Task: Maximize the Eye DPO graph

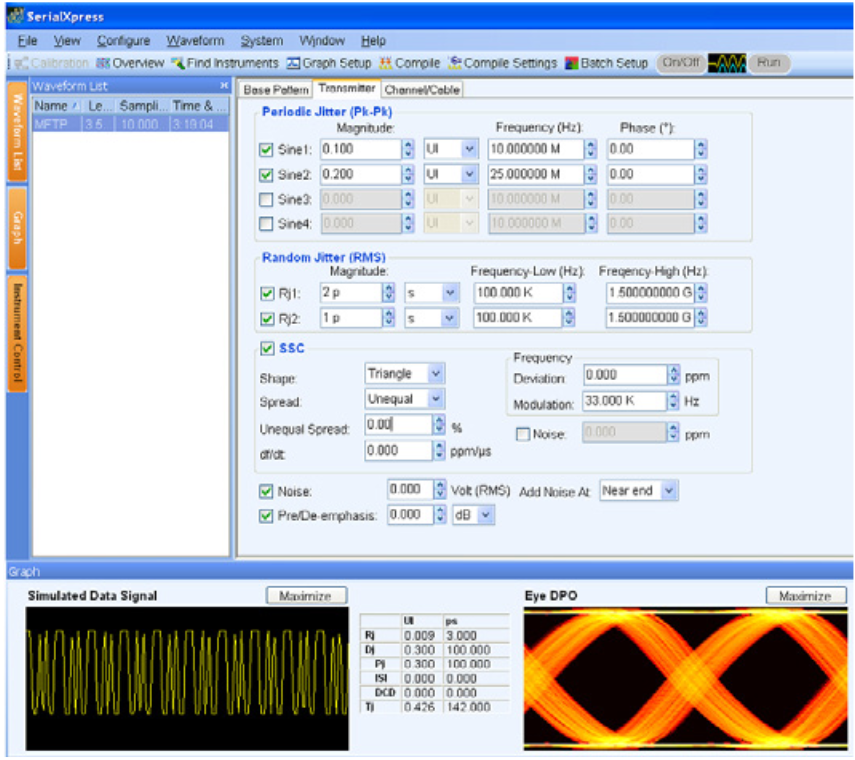Action: click(x=805, y=595)
